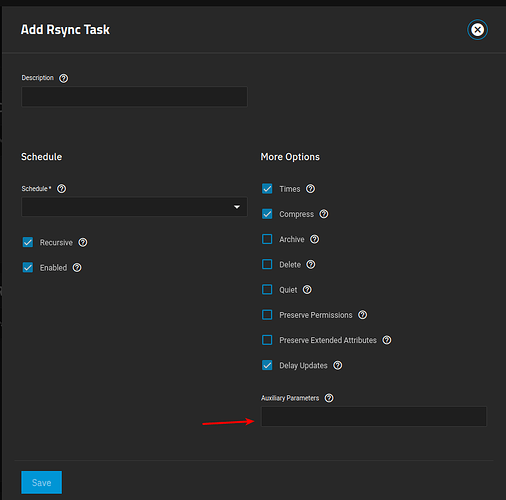This screenshot has width=506, height=500.
Task: Show help for Times option
Action: point(310,189)
